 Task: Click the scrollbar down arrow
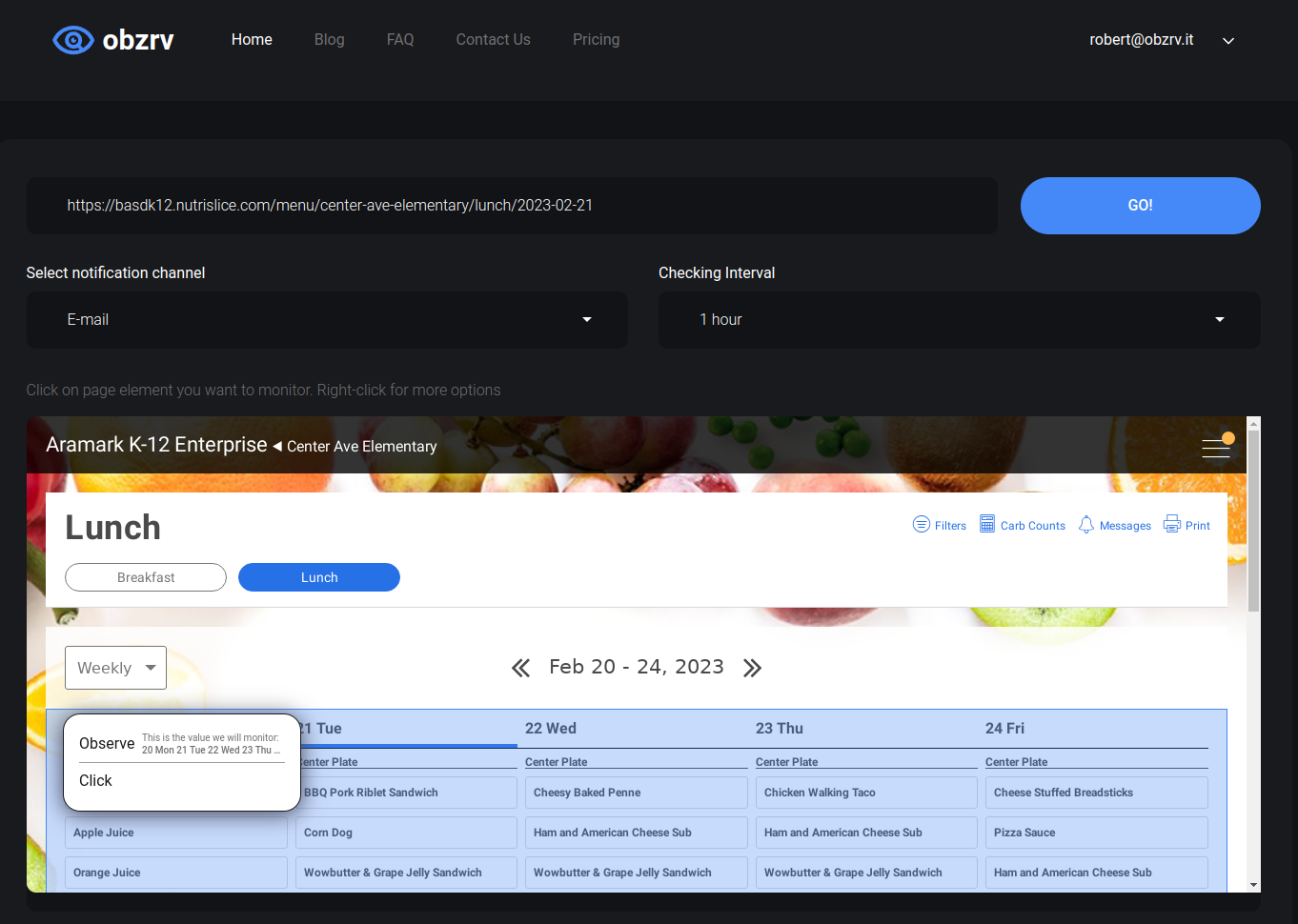click(1254, 885)
